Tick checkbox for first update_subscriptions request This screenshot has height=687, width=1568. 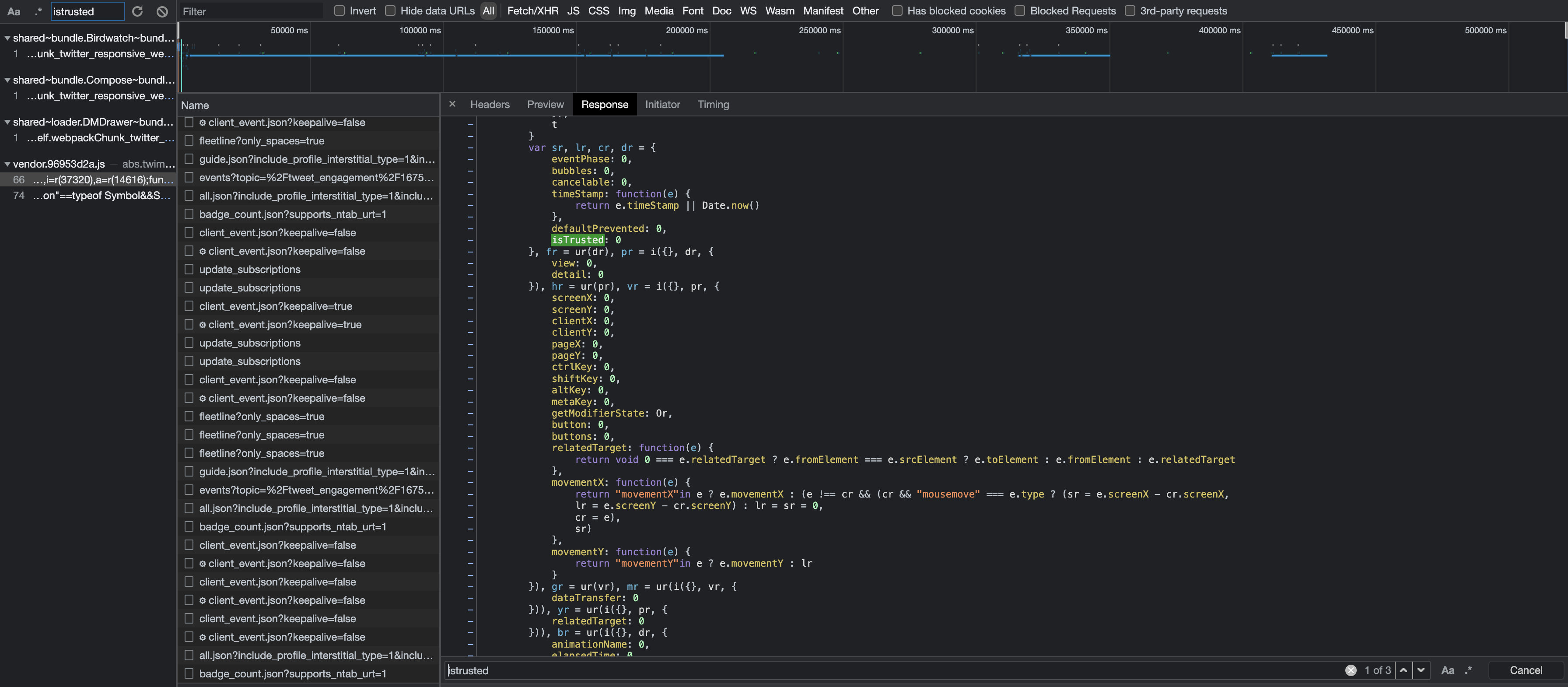pyautogui.click(x=189, y=269)
